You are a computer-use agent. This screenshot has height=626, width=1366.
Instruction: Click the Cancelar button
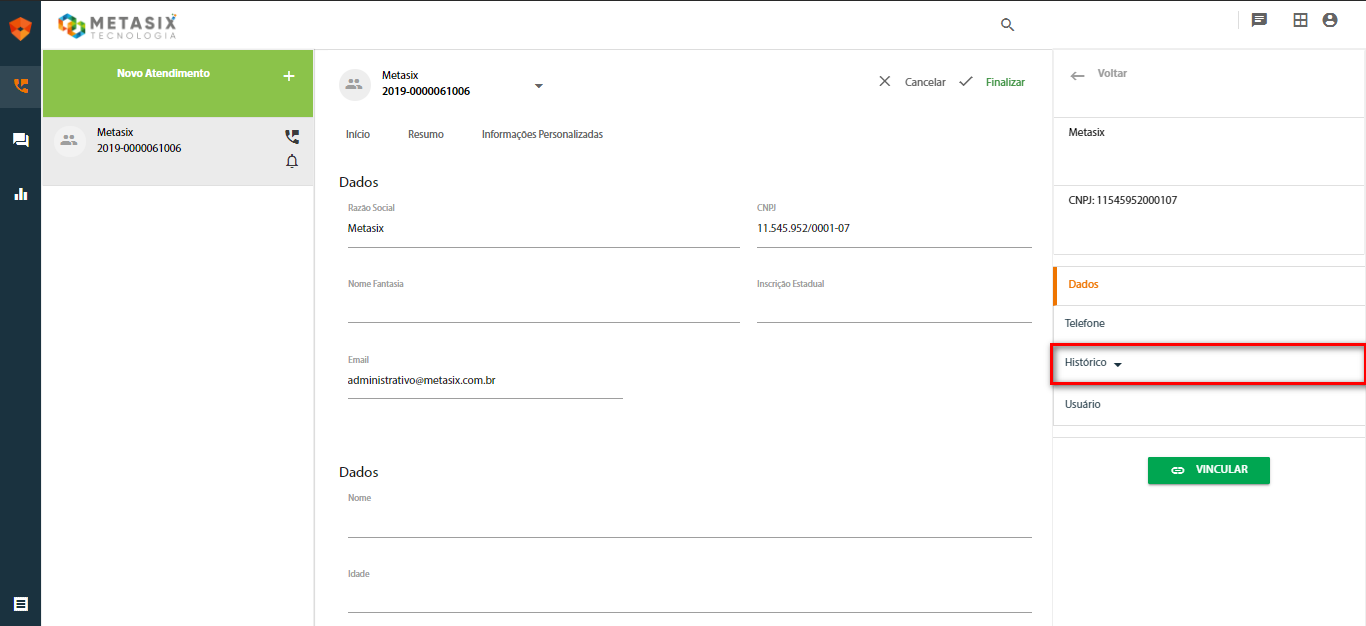click(925, 82)
